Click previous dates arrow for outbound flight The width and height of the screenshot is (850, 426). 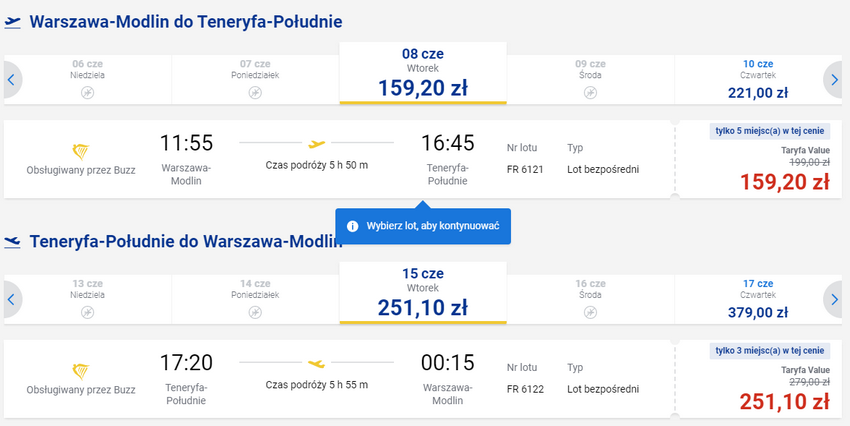(x=11, y=80)
